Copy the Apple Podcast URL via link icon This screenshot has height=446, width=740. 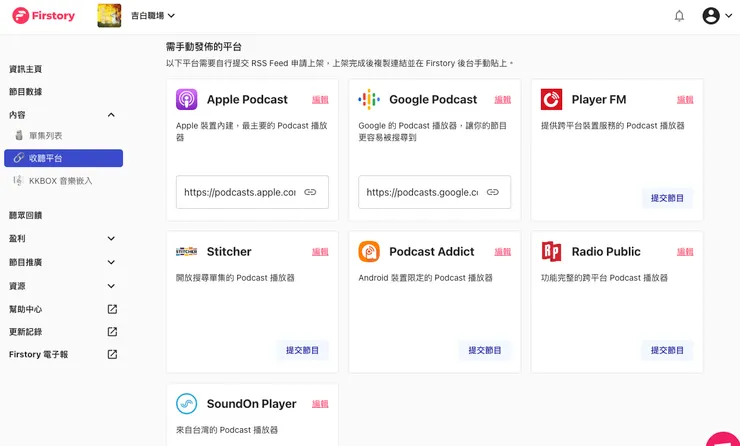coord(310,192)
